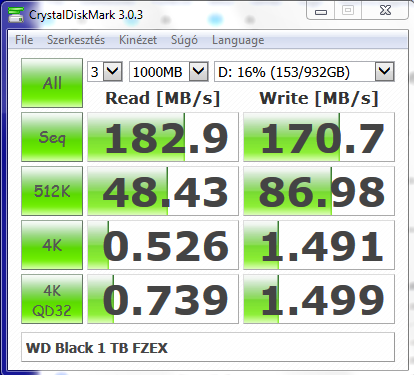The height and width of the screenshot is (375, 414).
Task: Expand the test size dropdown showing 1000MB
Action: (199, 71)
